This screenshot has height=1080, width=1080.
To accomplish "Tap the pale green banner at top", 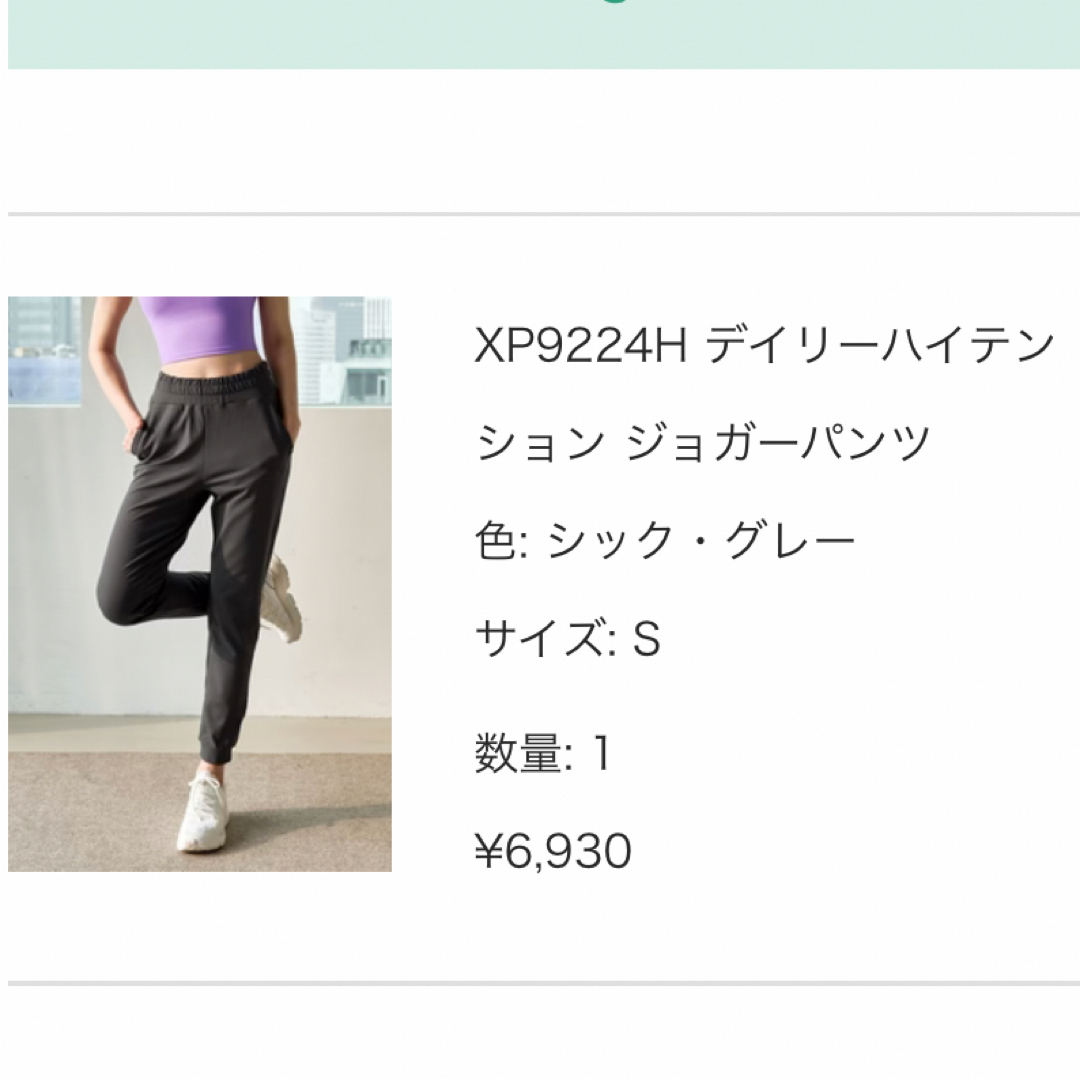I will (543, 34).
